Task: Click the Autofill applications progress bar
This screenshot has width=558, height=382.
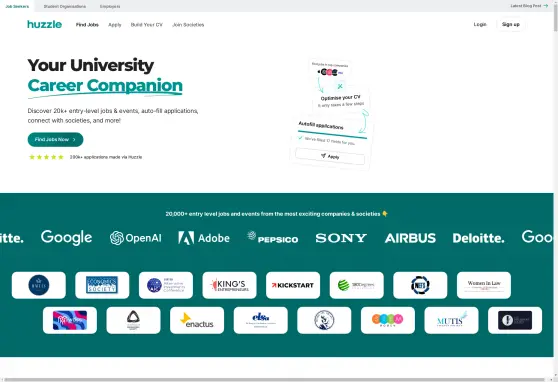Action: coord(332,135)
